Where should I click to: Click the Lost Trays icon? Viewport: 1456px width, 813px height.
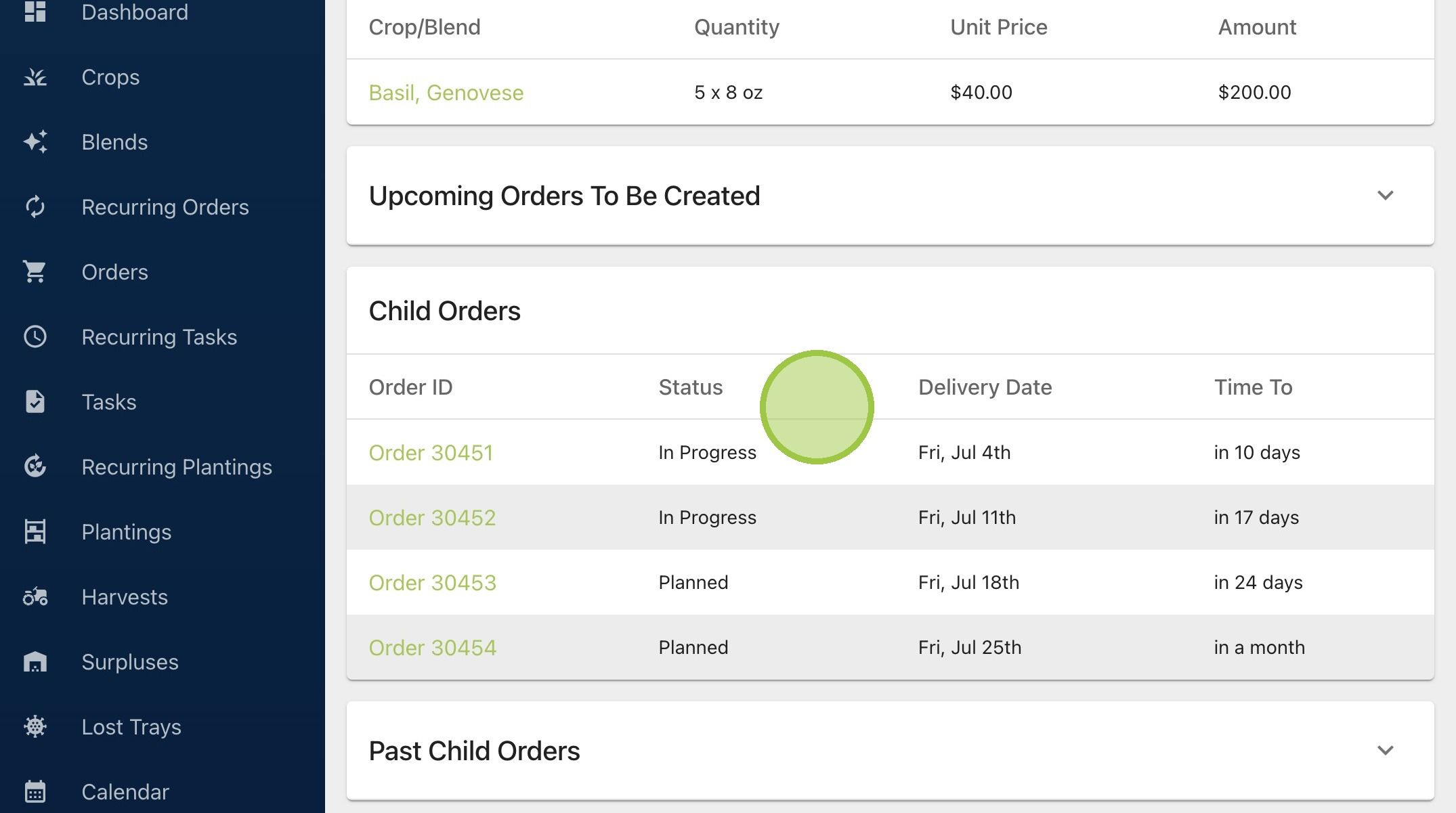[x=35, y=727]
